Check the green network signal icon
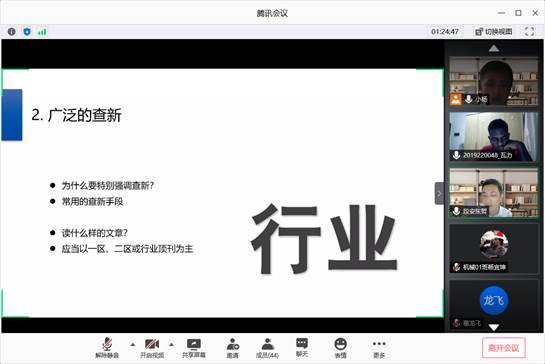The height and width of the screenshot is (364, 545). coord(42,32)
